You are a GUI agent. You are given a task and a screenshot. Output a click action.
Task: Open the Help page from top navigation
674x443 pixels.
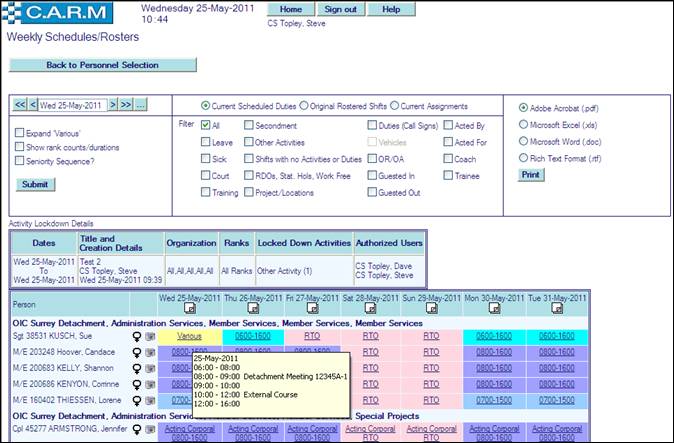pyautogui.click(x=391, y=9)
